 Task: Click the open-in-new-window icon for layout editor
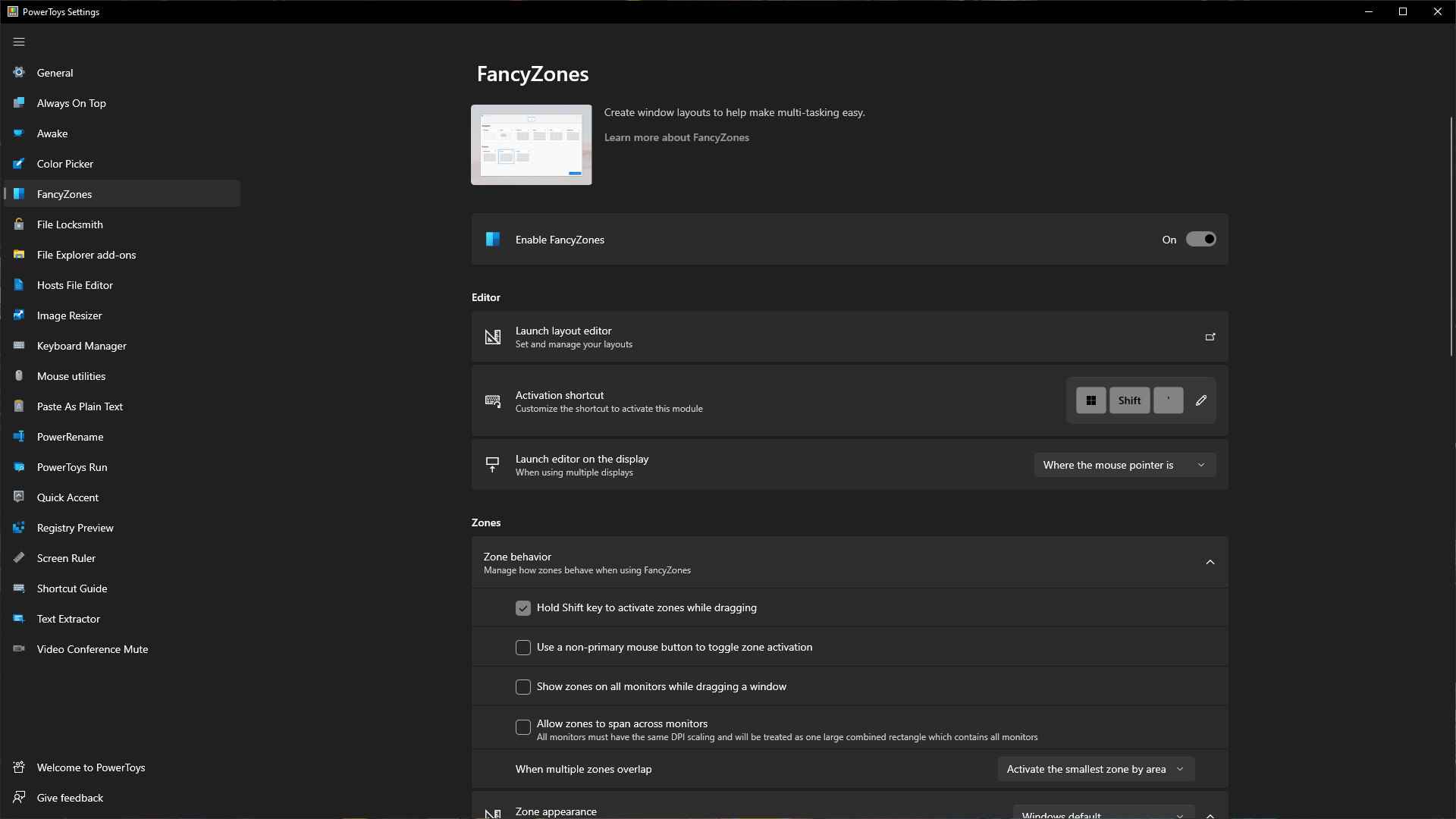click(1210, 337)
